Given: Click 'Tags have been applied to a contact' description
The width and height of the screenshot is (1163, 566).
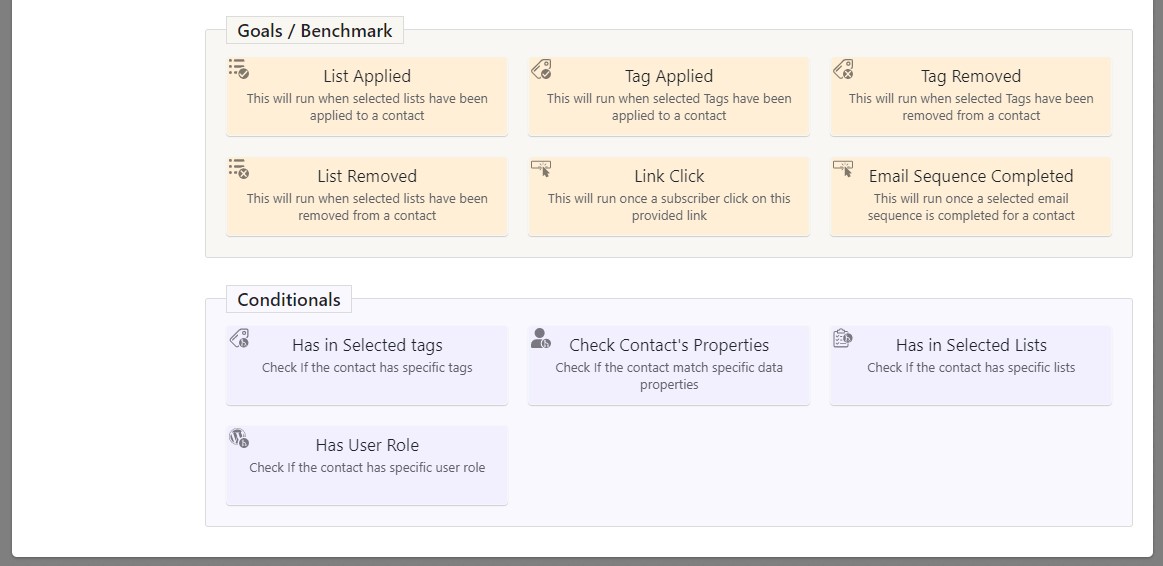Looking at the screenshot, I should [x=669, y=107].
